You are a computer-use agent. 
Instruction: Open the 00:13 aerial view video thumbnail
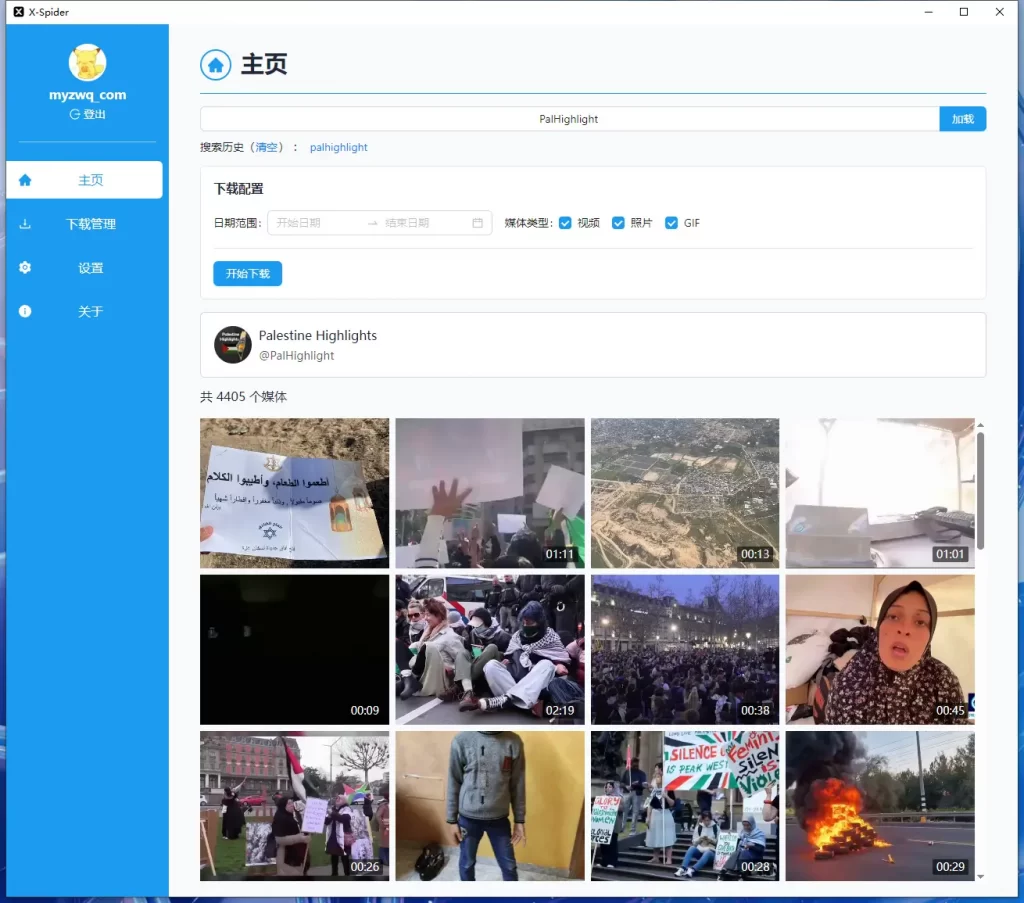click(685, 493)
